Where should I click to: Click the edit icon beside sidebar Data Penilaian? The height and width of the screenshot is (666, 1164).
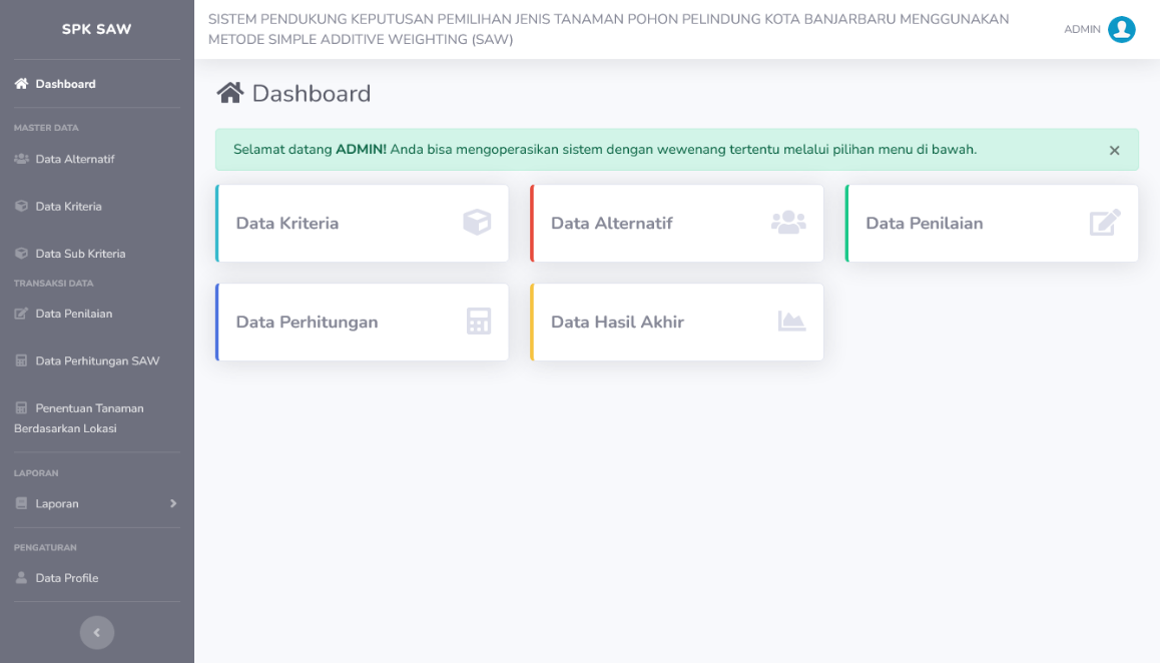(x=21, y=313)
